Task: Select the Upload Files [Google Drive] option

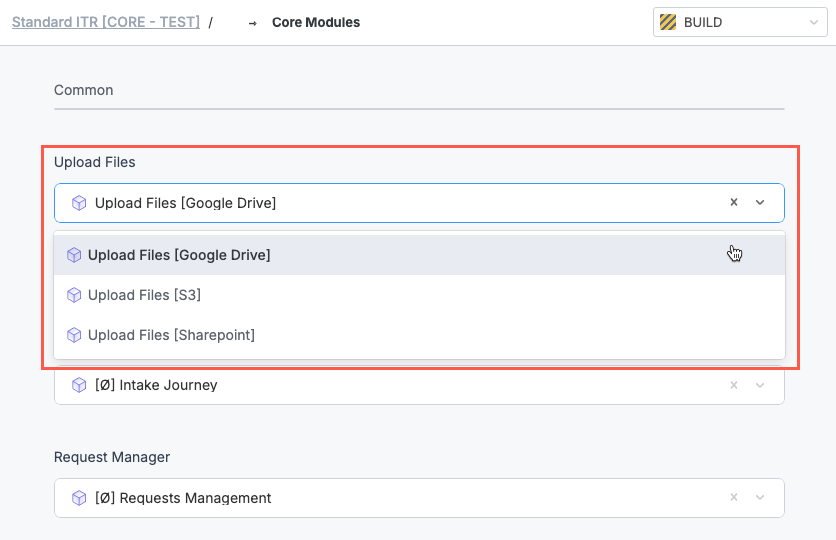Action: pos(419,255)
